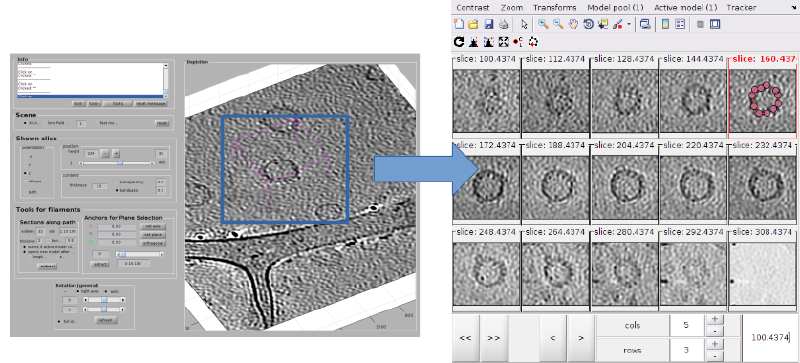This screenshot has width=800, height=363.
Task: Select the zoom out magnifier tool
Action: tap(558, 24)
